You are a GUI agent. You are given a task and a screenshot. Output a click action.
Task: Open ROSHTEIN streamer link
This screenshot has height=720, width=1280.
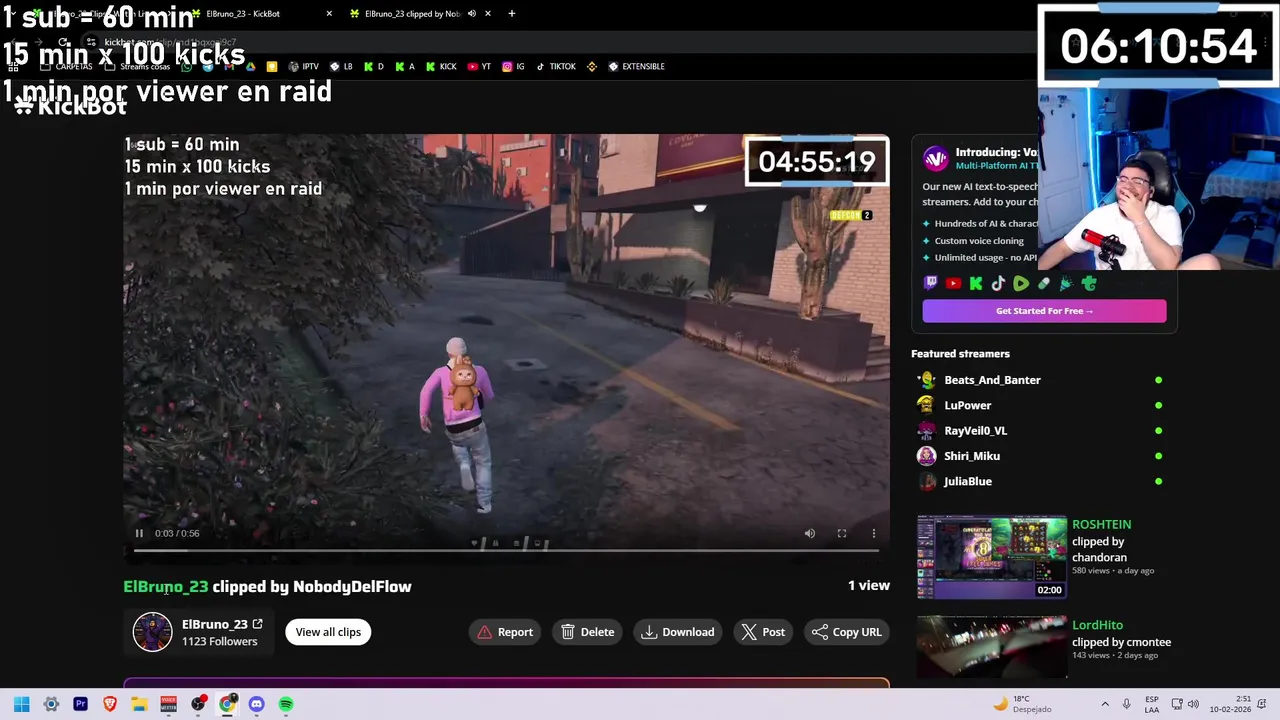click(1101, 524)
